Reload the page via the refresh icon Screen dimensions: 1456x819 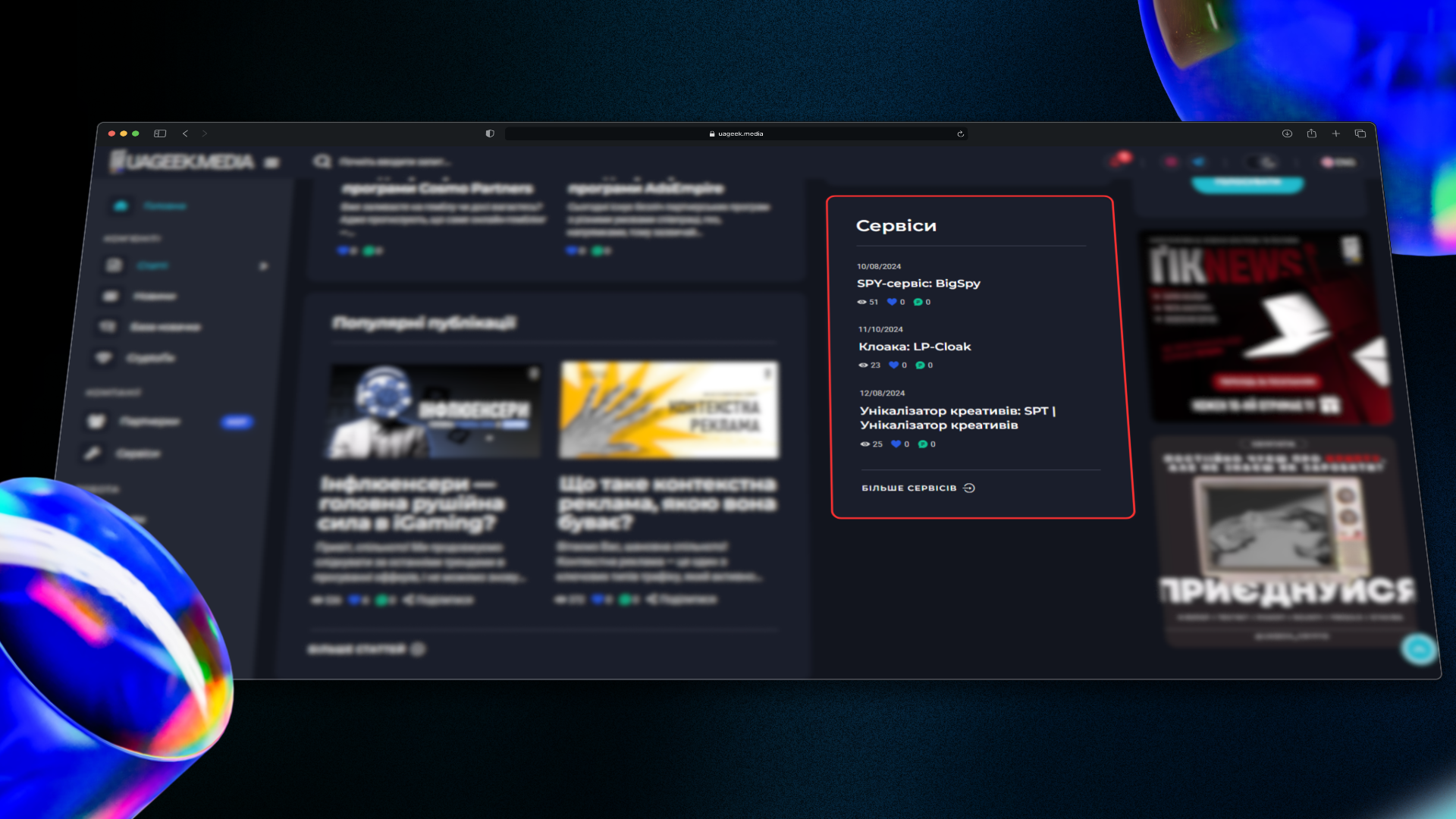(960, 133)
